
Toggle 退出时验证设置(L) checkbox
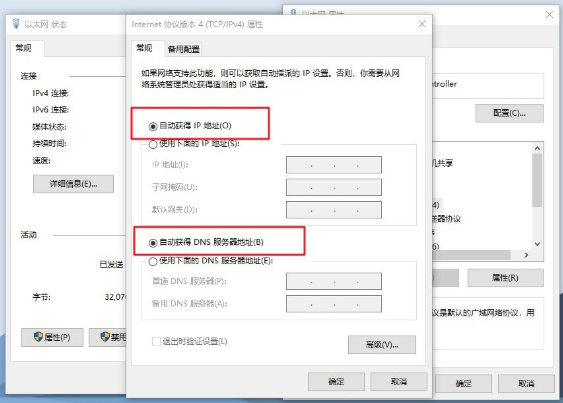click(x=156, y=341)
